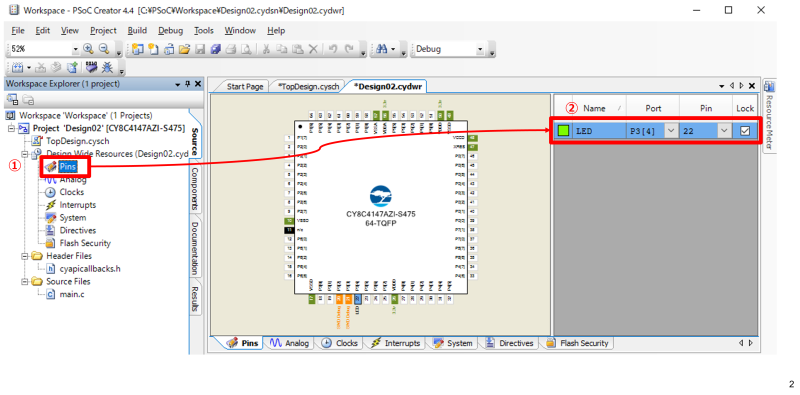The image size is (800, 395).
Task: Click the Zoom In magnifier icon
Action: pyautogui.click(x=88, y=49)
